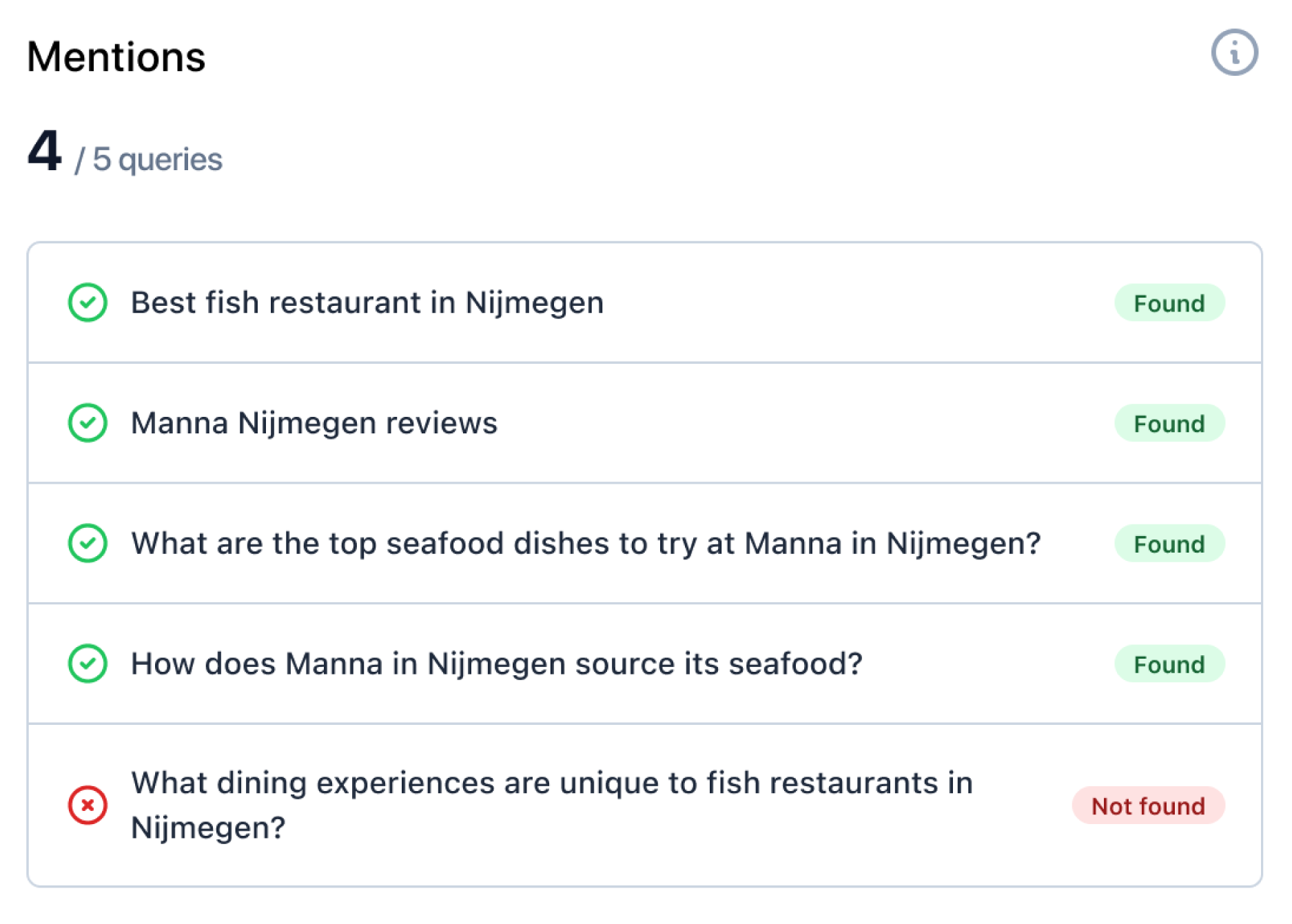Image resolution: width=1292 pixels, height=924 pixels.
Task: Click the red Not found badge
Action: pyautogui.click(x=1148, y=805)
